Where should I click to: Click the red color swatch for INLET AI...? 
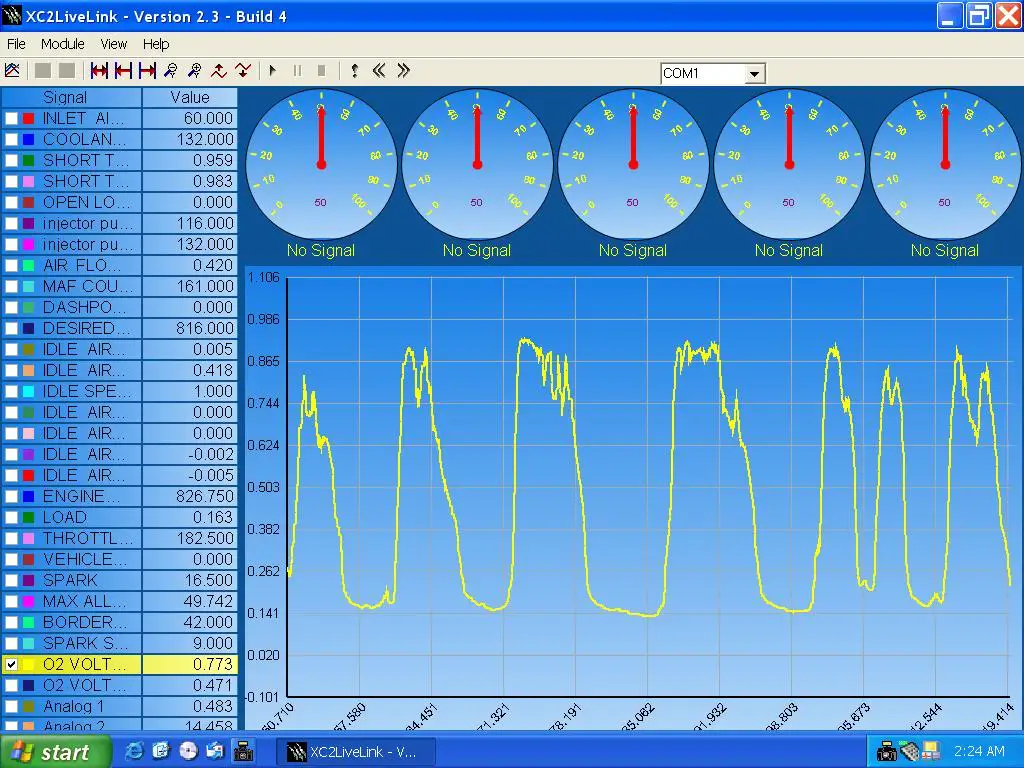[28, 118]
